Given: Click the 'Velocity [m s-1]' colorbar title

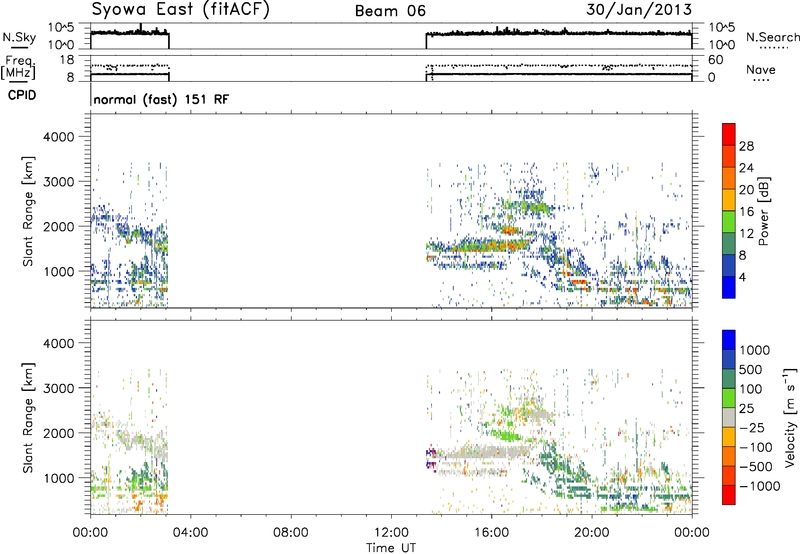Looking at the screenshot, I should (x=790, y=417).
